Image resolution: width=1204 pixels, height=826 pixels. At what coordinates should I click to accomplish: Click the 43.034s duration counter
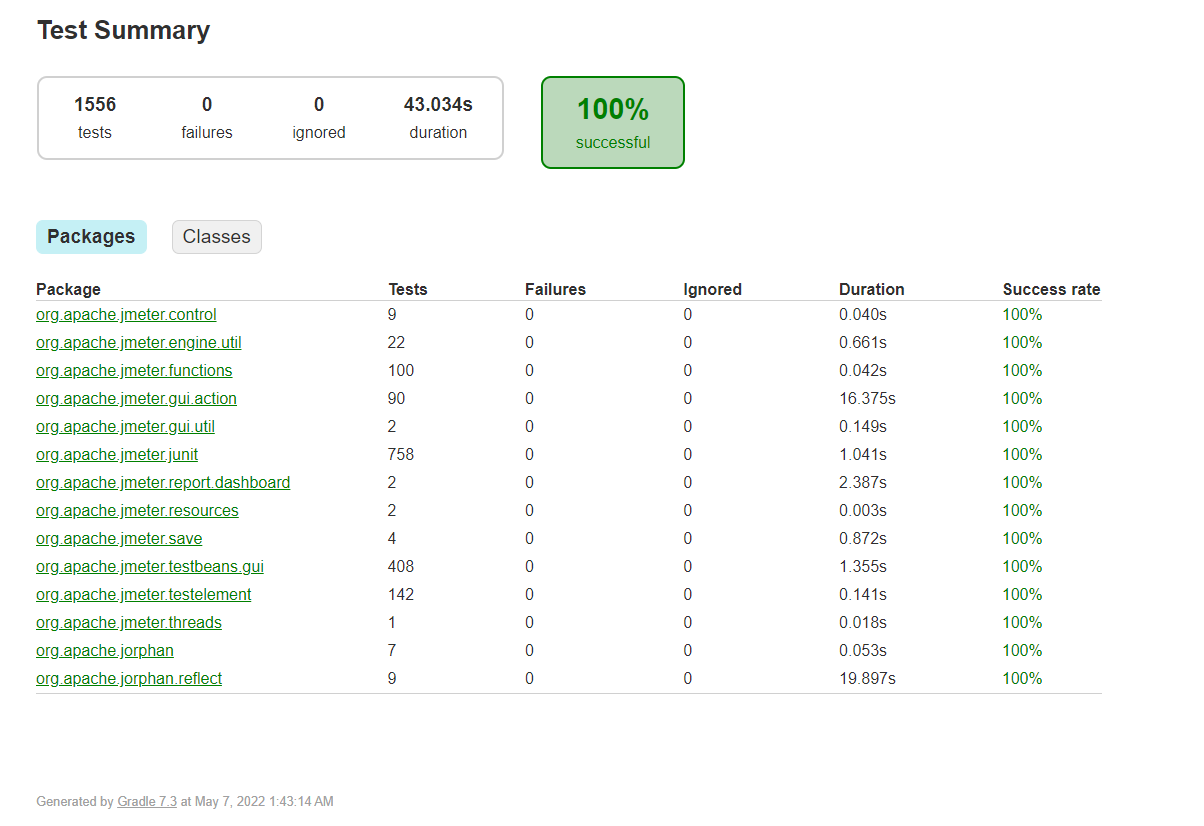click(x=438, y=117)
